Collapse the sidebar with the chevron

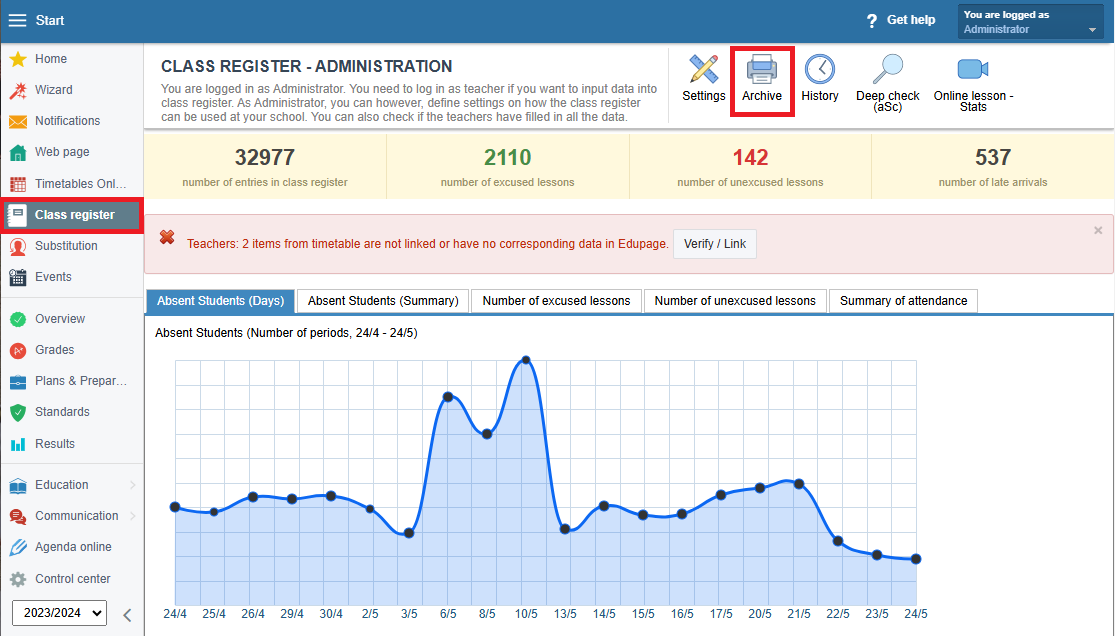click(127, 615)
